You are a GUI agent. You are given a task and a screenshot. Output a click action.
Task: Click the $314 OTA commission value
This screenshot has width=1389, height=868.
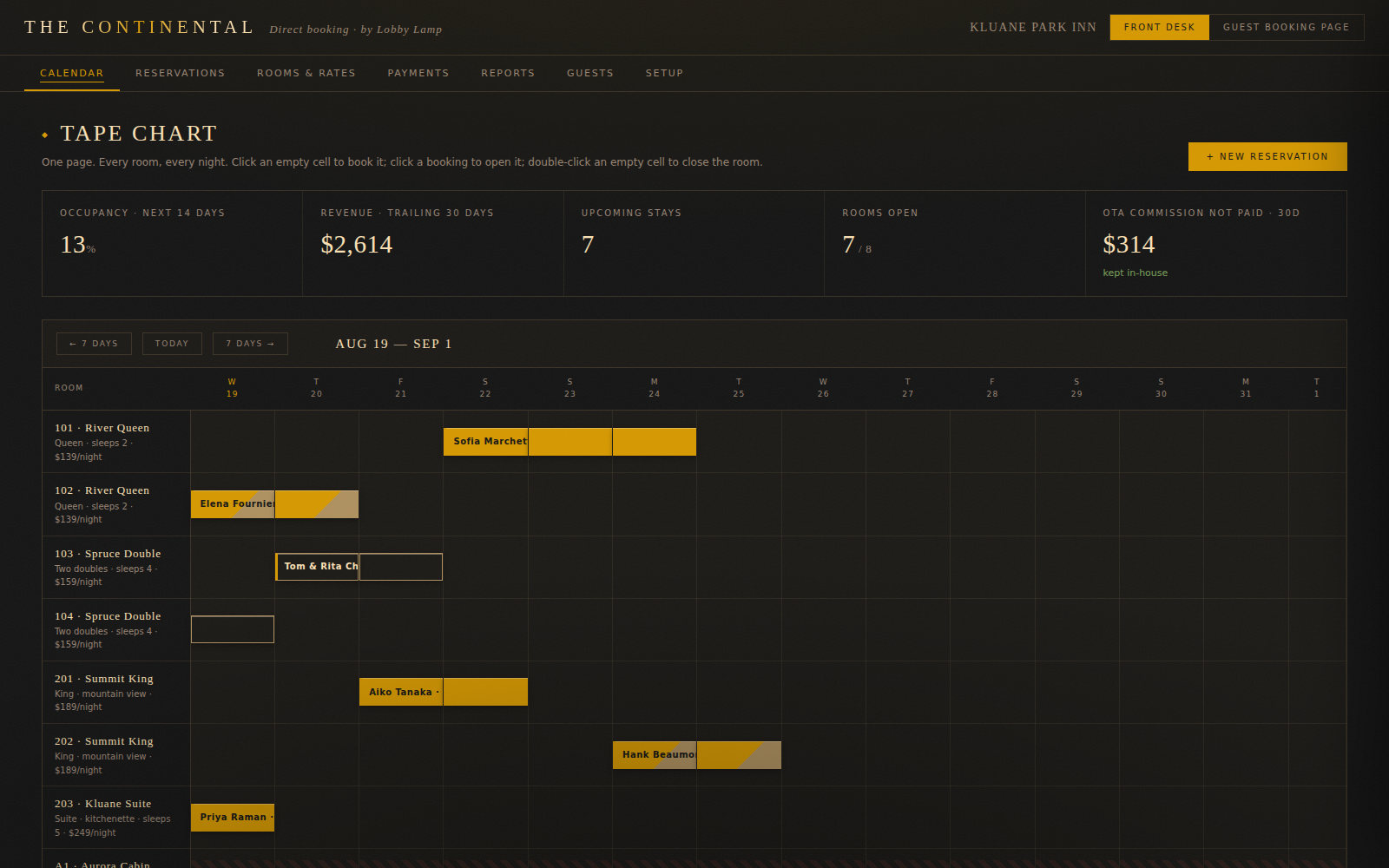[1129, 245]
